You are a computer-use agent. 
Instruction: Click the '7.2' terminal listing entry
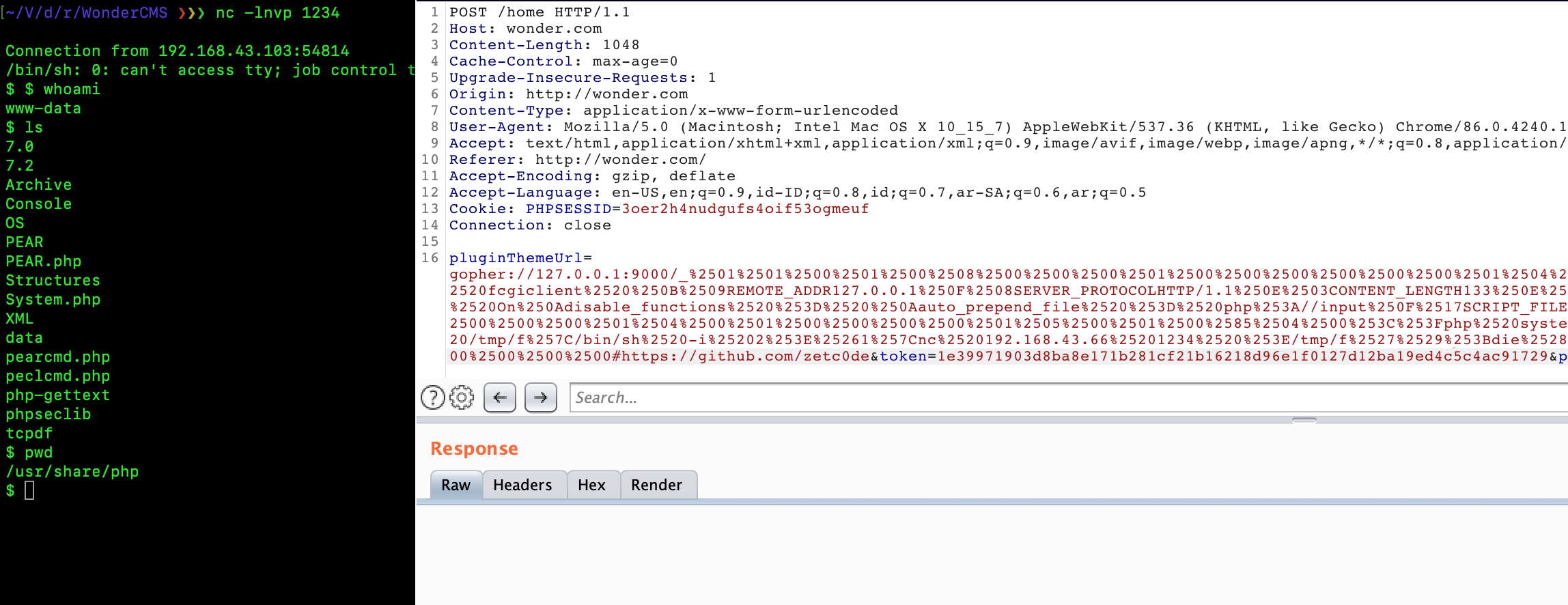[20, 166]
